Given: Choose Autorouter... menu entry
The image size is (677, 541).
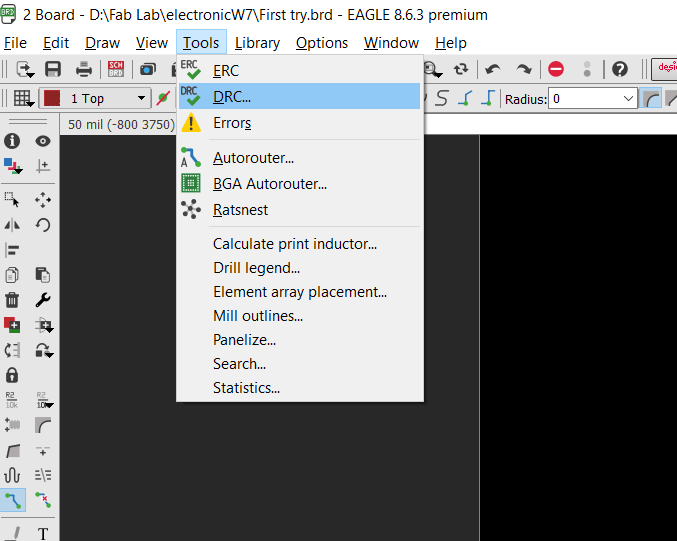Looking at the screenshot, I should pos(299,158).
